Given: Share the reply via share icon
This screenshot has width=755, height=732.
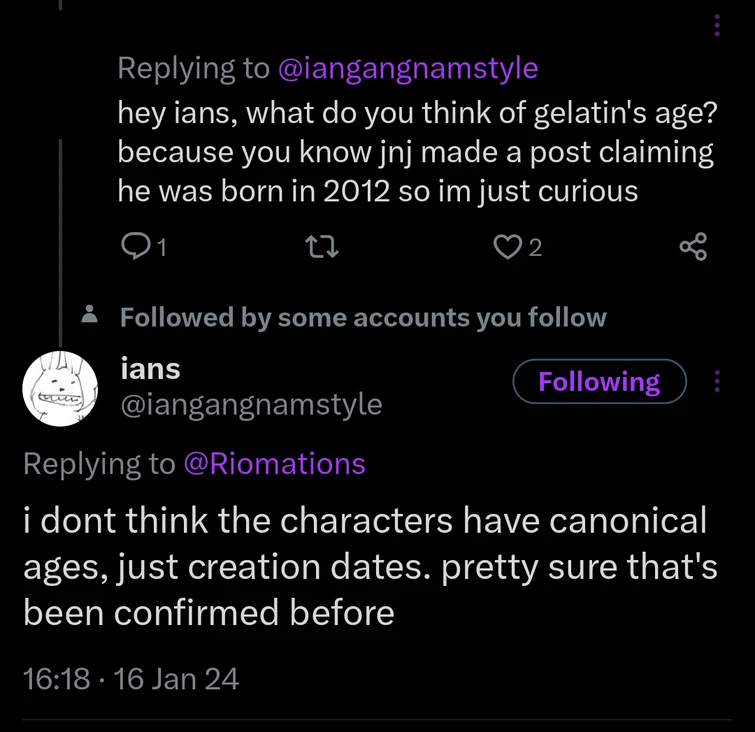Looking at the screenshot, I should (x=692, y=246).
